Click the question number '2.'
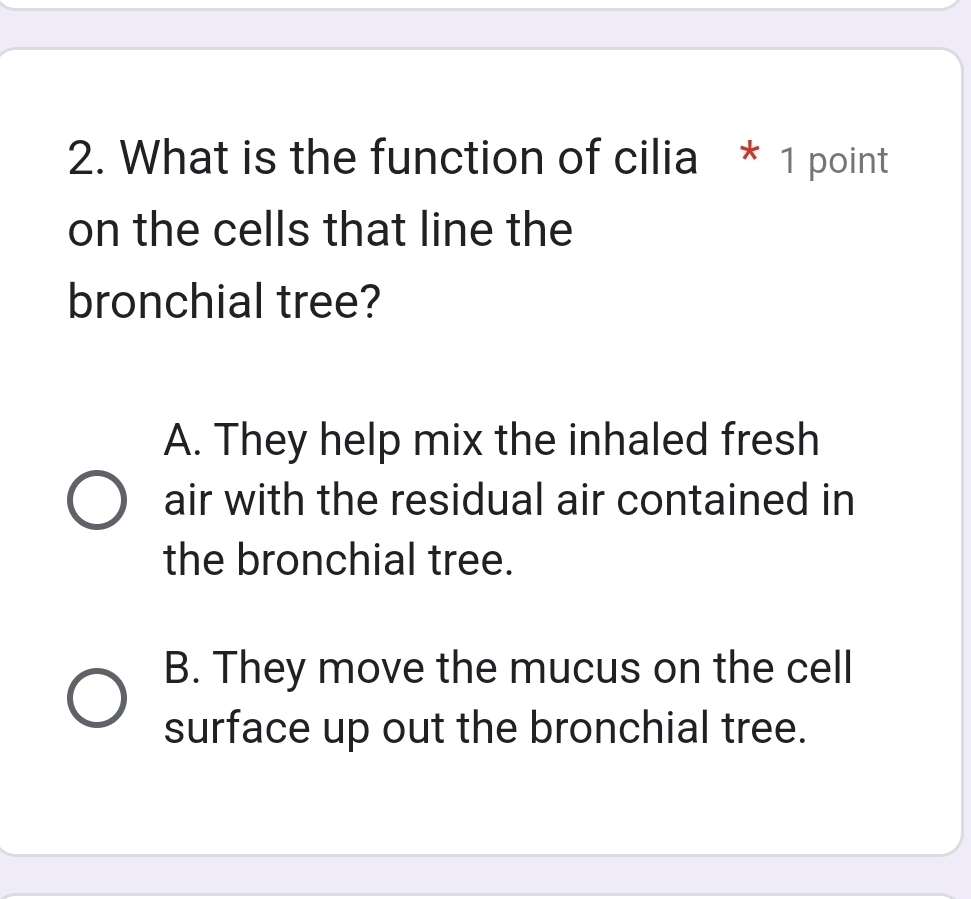The width and height of the screenshot is (971, 899). point(86,158)
